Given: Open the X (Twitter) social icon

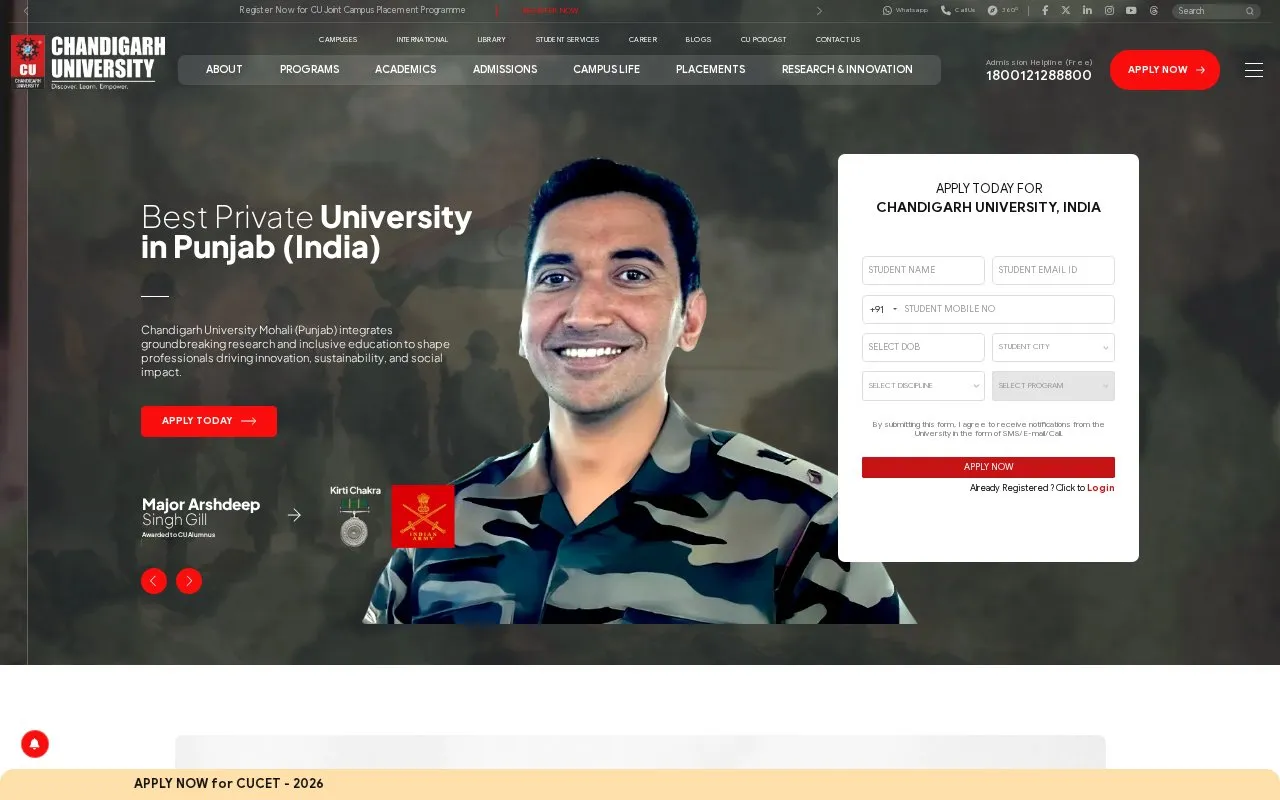Looking at the screenshot, I should coord(1066,10).
